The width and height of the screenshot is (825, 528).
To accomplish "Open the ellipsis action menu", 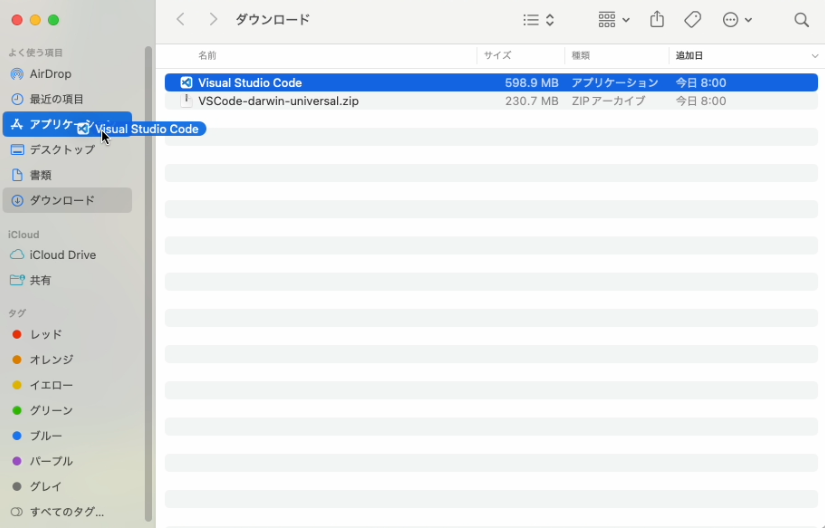I will click(x=737, y=20).
